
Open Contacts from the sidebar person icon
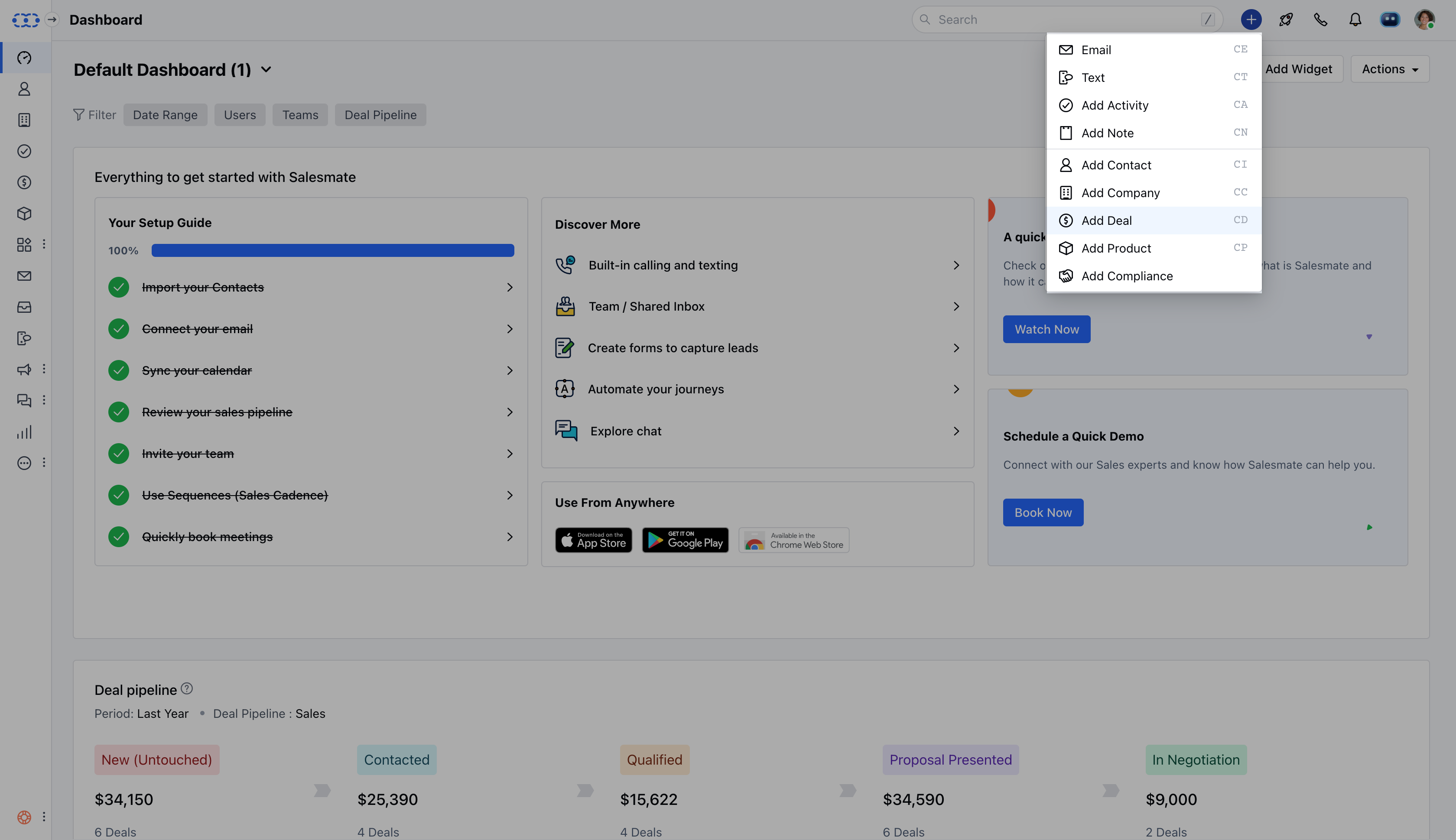pos(24,89)
